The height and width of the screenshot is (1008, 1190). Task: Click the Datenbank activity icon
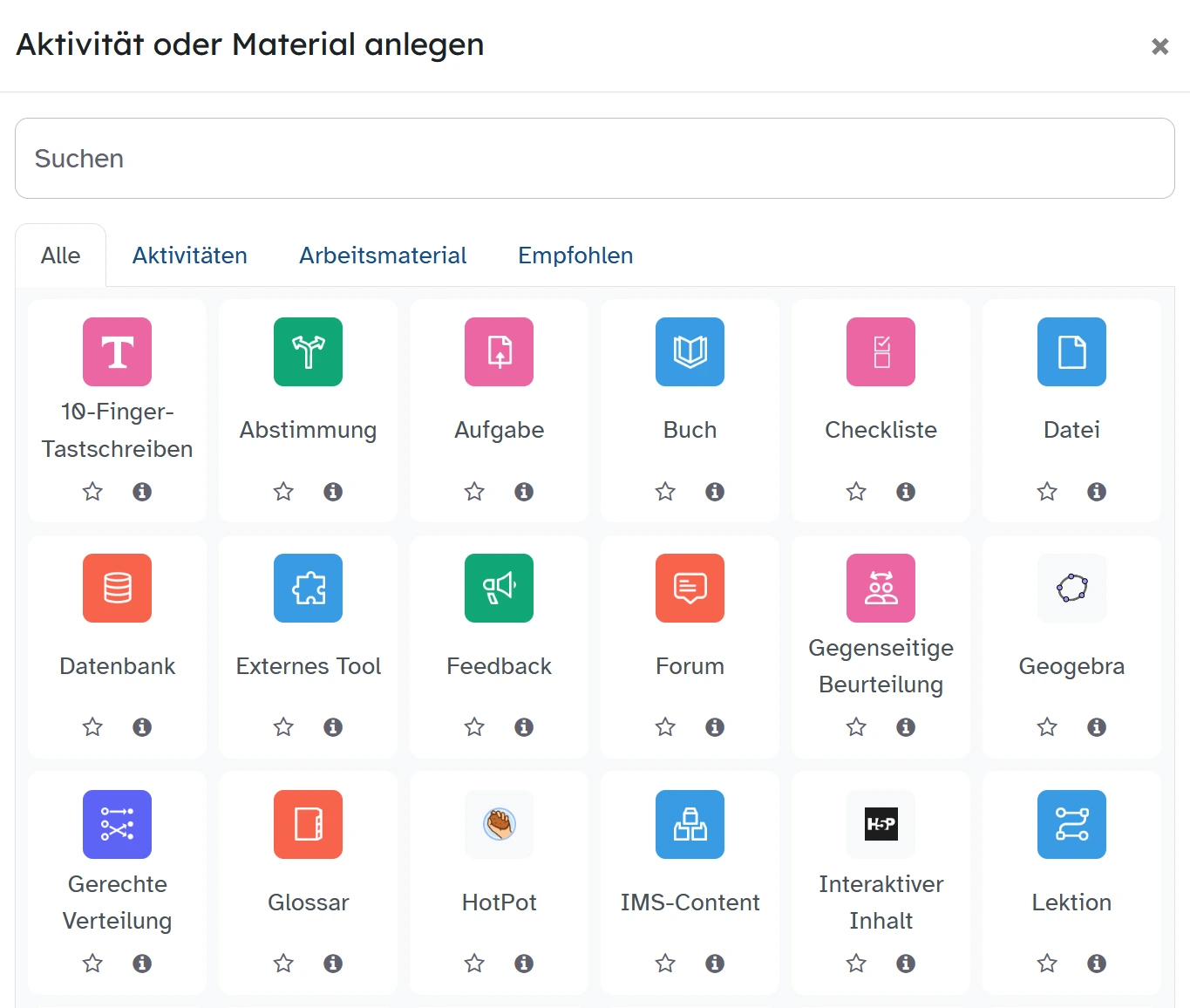117,588
